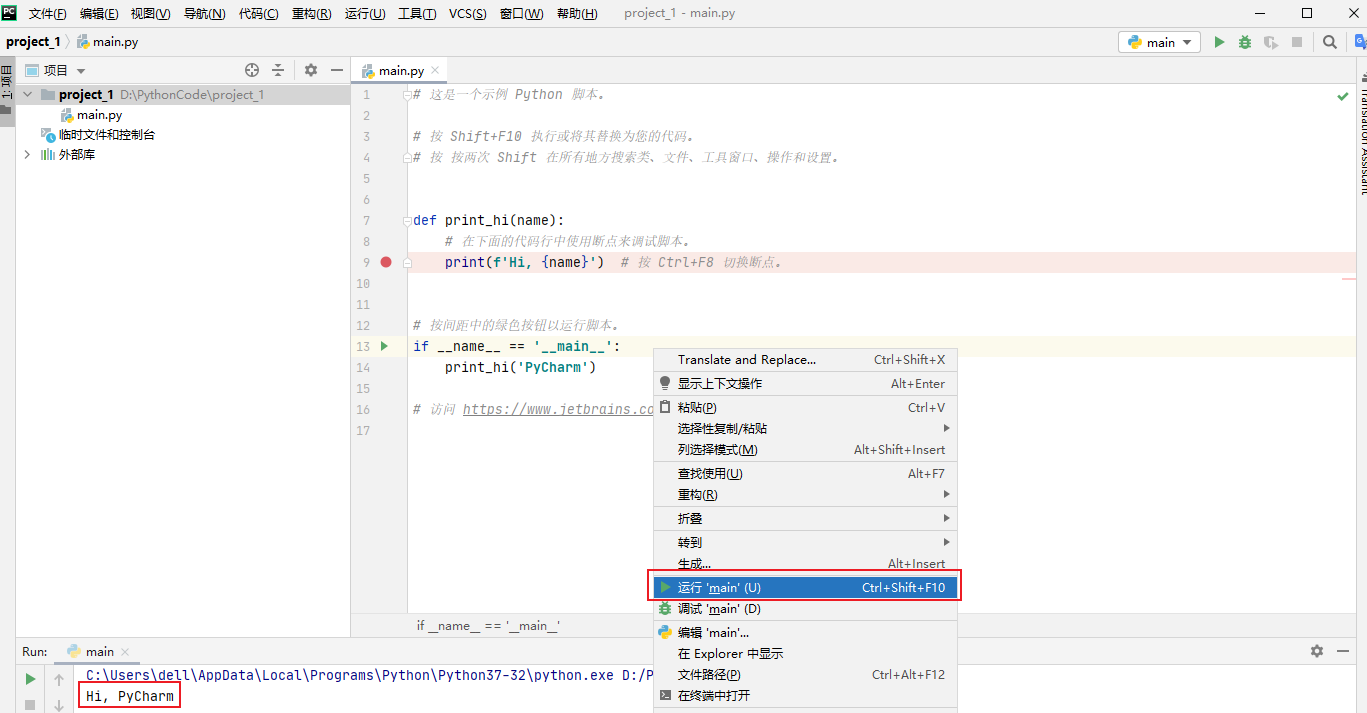
Task: Open the VCS(S) menu
Action: (x=467, y=14)
